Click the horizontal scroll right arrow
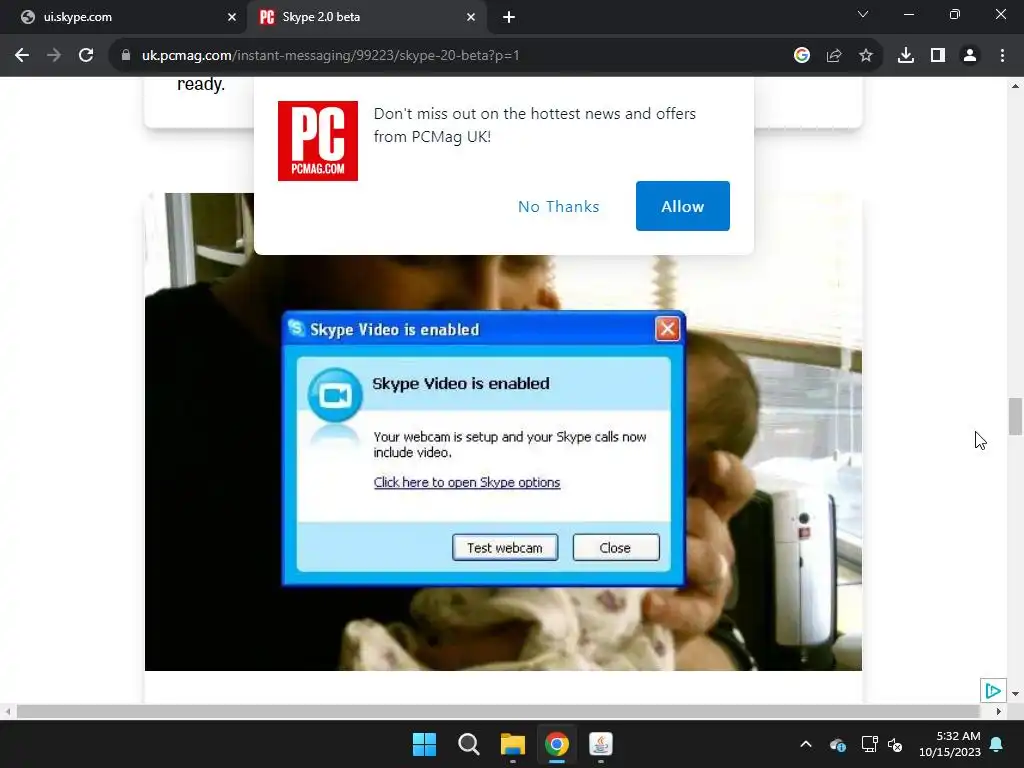 (x=998, y=711)
